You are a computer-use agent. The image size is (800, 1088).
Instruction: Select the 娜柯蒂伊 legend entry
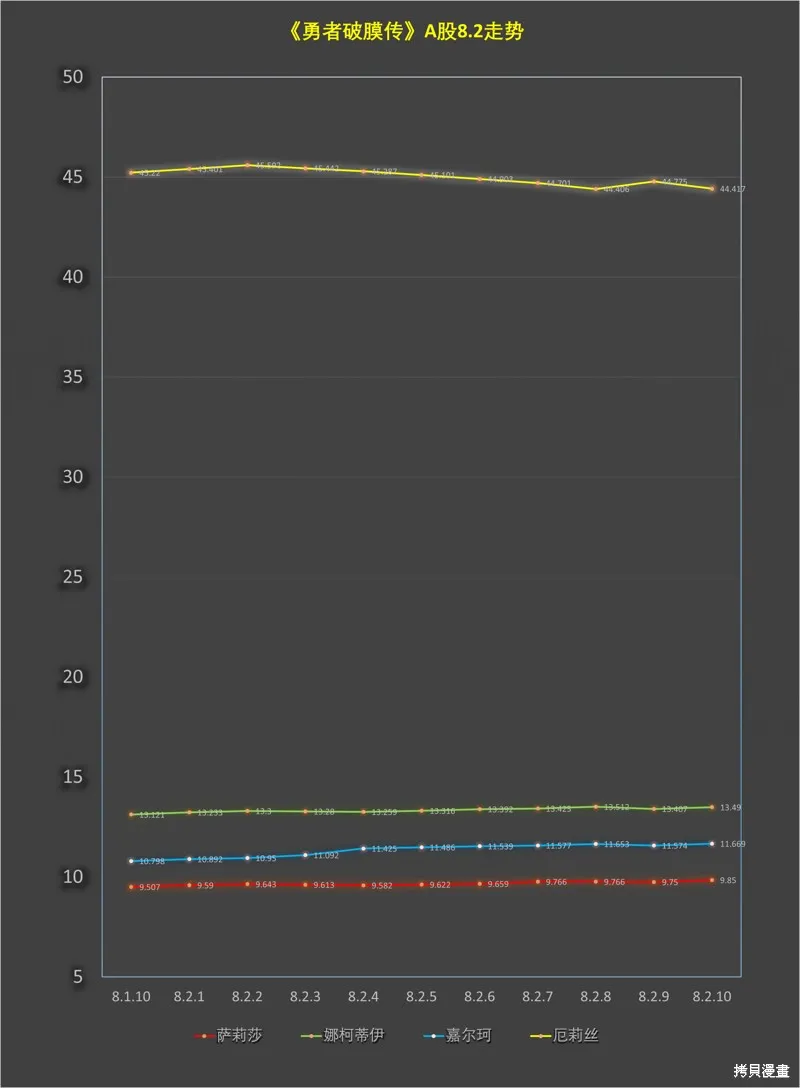tap(342, 1036)
